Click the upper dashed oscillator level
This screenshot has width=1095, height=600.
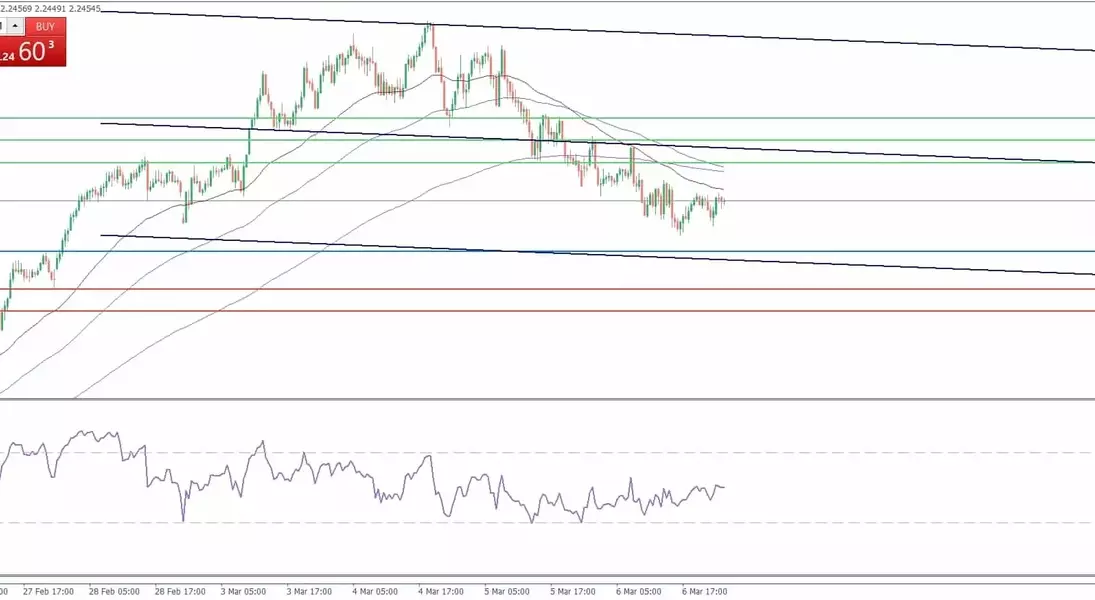pos(900,453)
